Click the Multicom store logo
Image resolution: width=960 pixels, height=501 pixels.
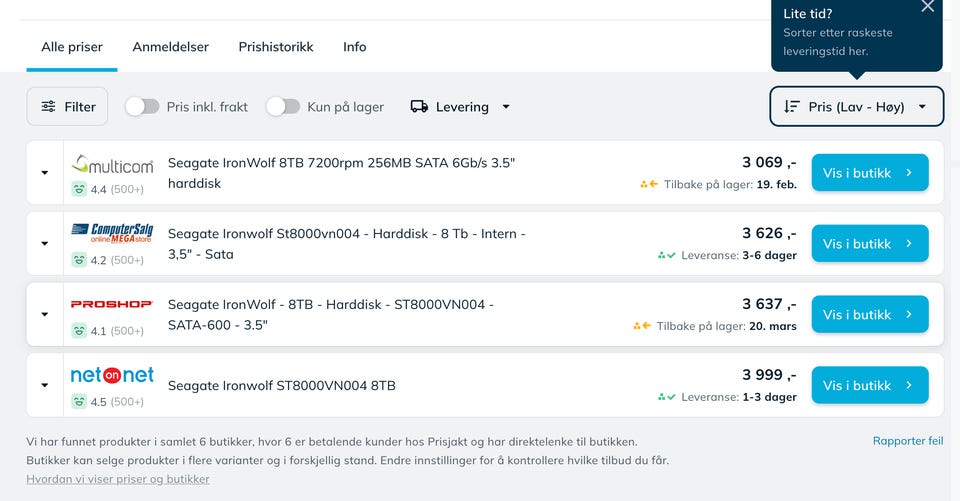coord(112,163)
